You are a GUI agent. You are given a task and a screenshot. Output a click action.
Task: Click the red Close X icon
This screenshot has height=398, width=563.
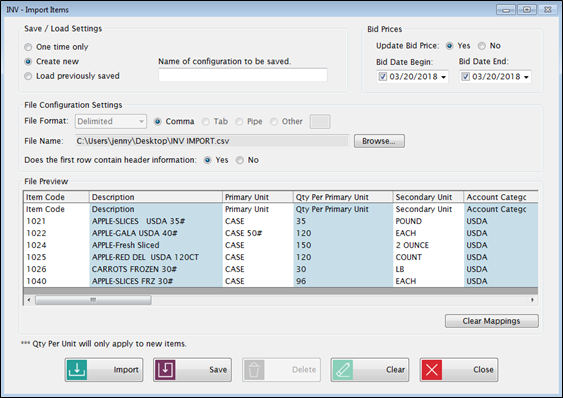click(432, 370)
